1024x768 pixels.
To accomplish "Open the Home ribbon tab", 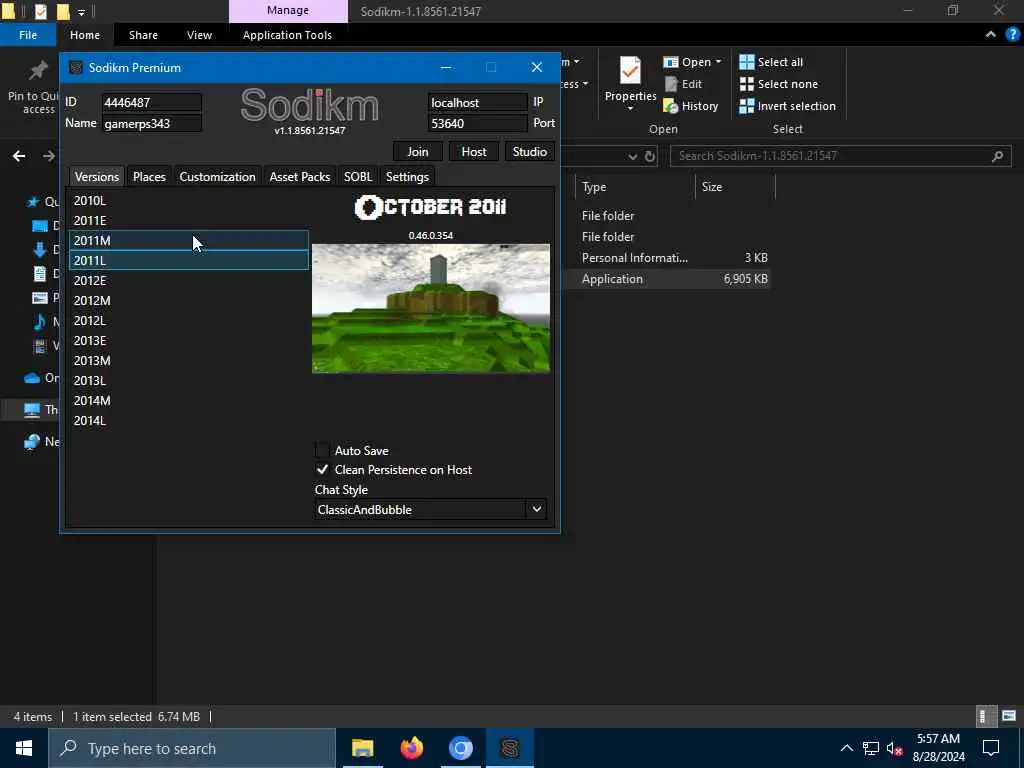I will coord(85,35).
